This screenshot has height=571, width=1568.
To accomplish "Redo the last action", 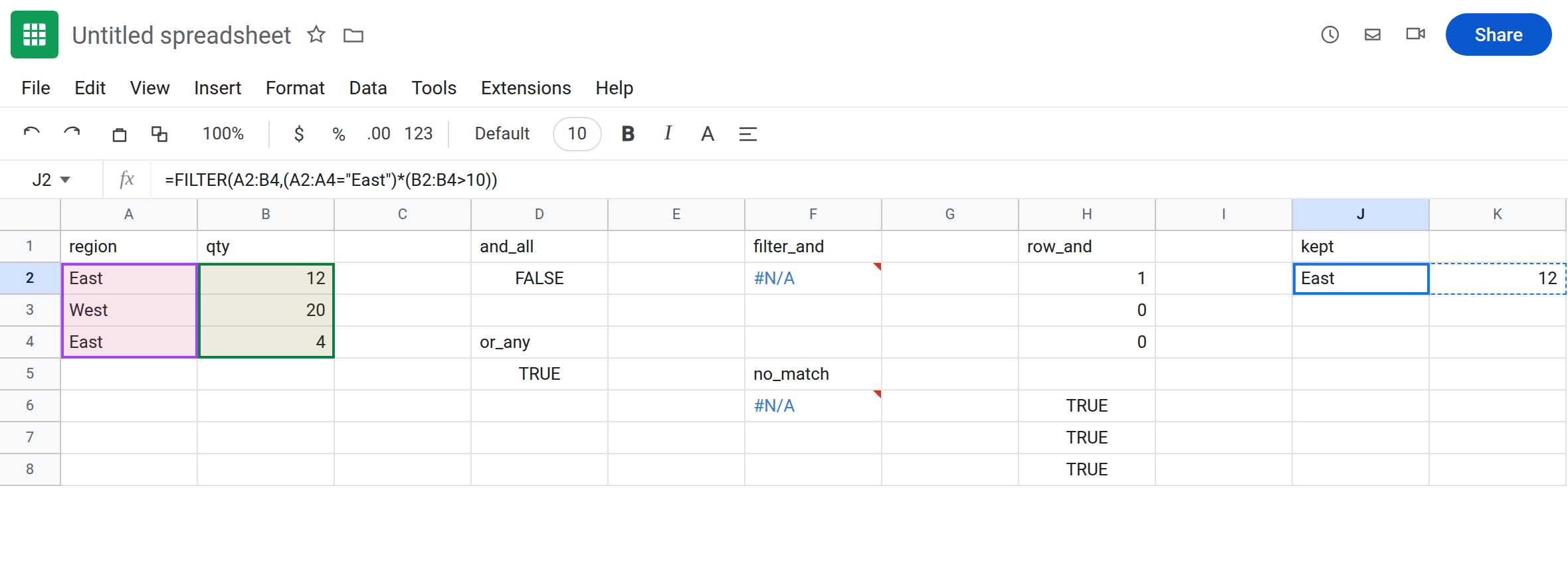I will click(x=72, y=133).
